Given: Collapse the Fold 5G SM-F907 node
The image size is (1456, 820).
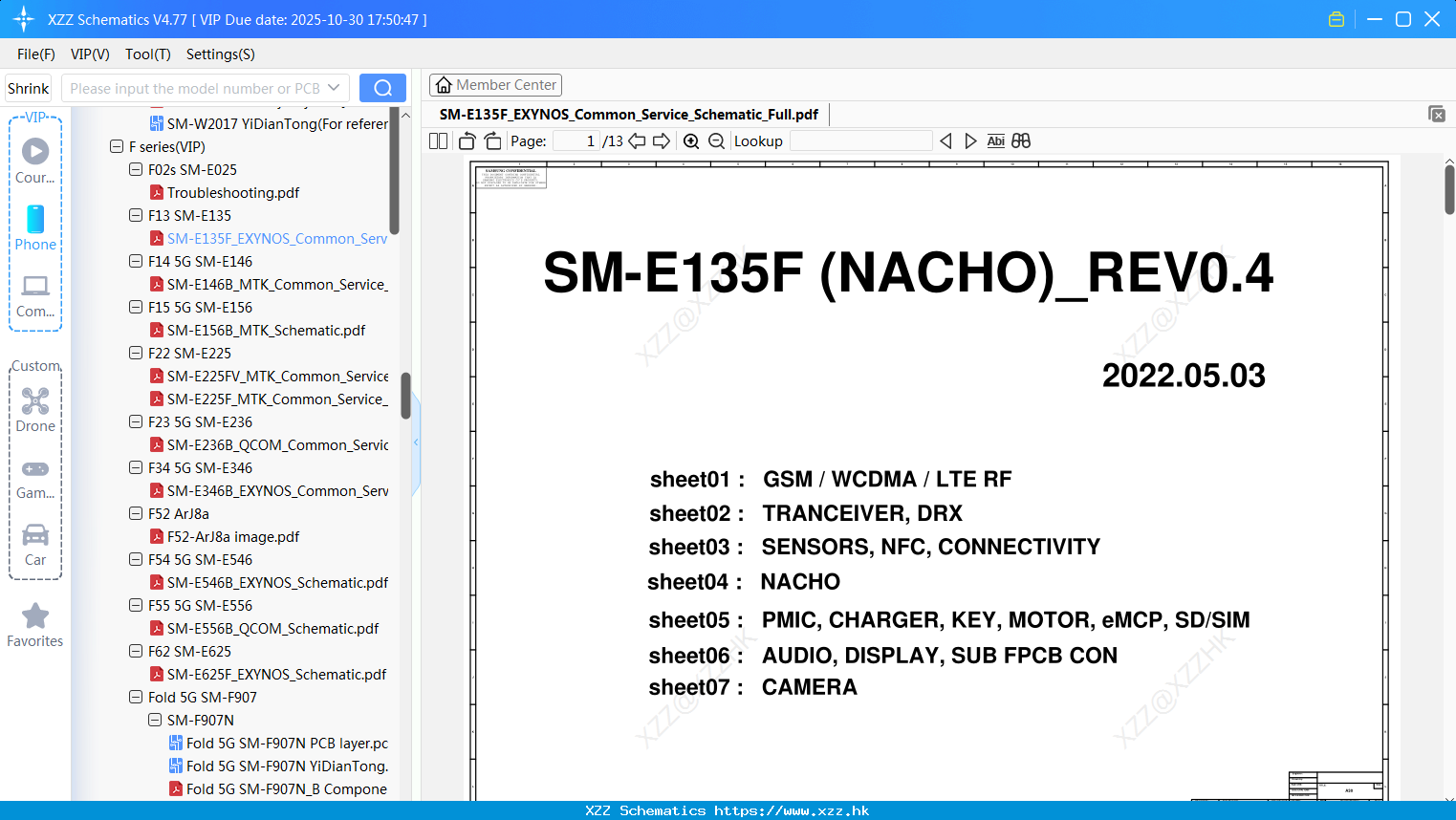Looking at the screenshot, I should click(136, 697).
